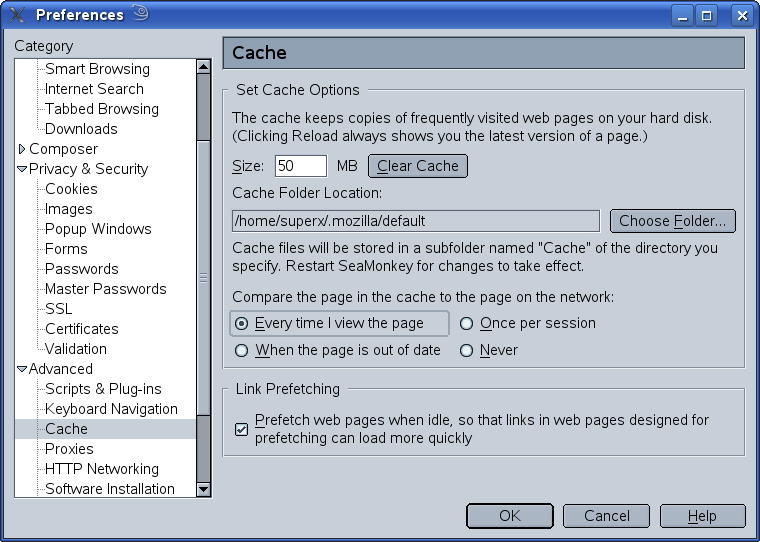Viewport: 760px width, 542px height.
Task: Open SSL preferences
Action: 59,309
